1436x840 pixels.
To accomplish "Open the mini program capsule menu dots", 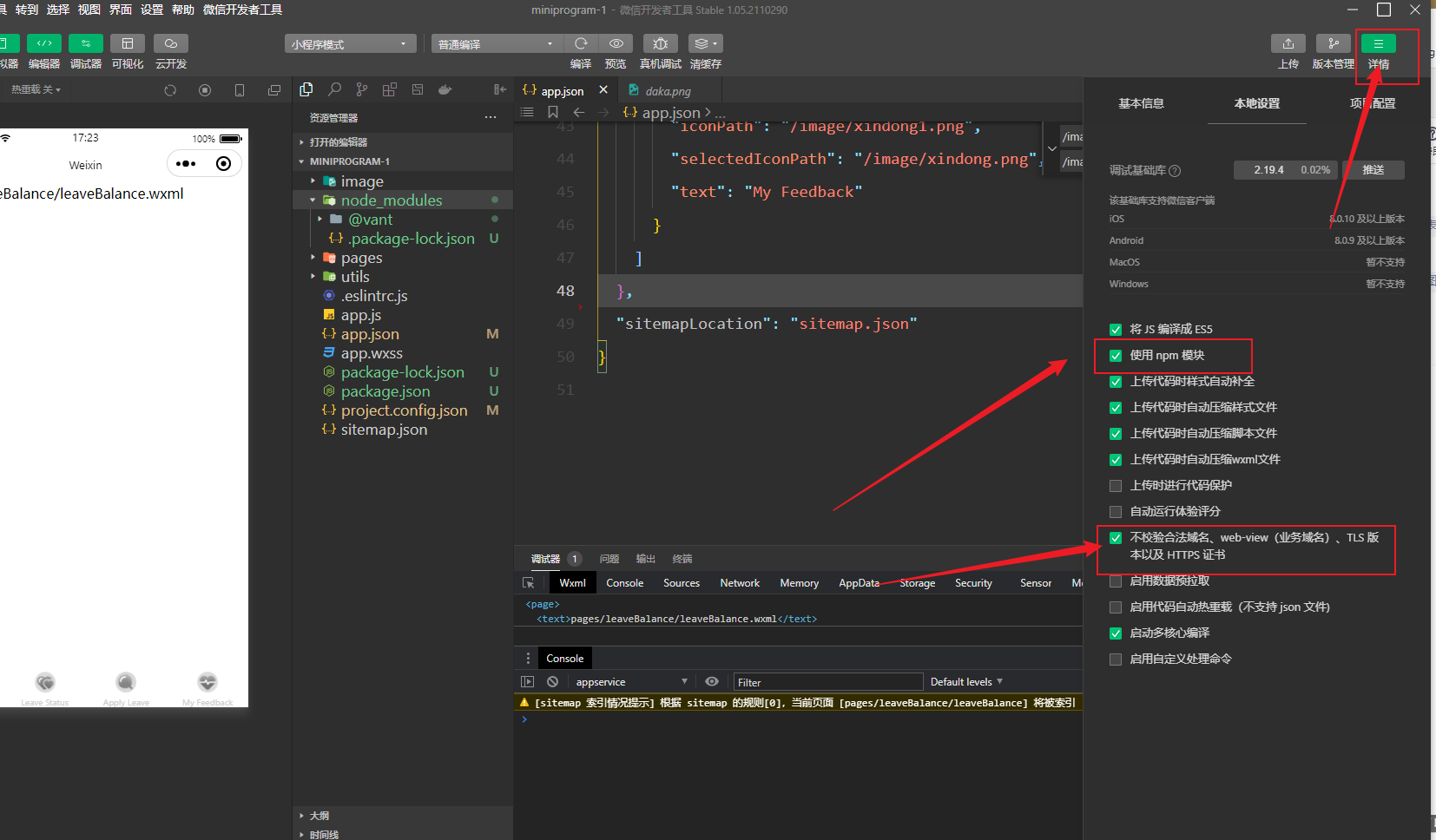I will point(186,164).
